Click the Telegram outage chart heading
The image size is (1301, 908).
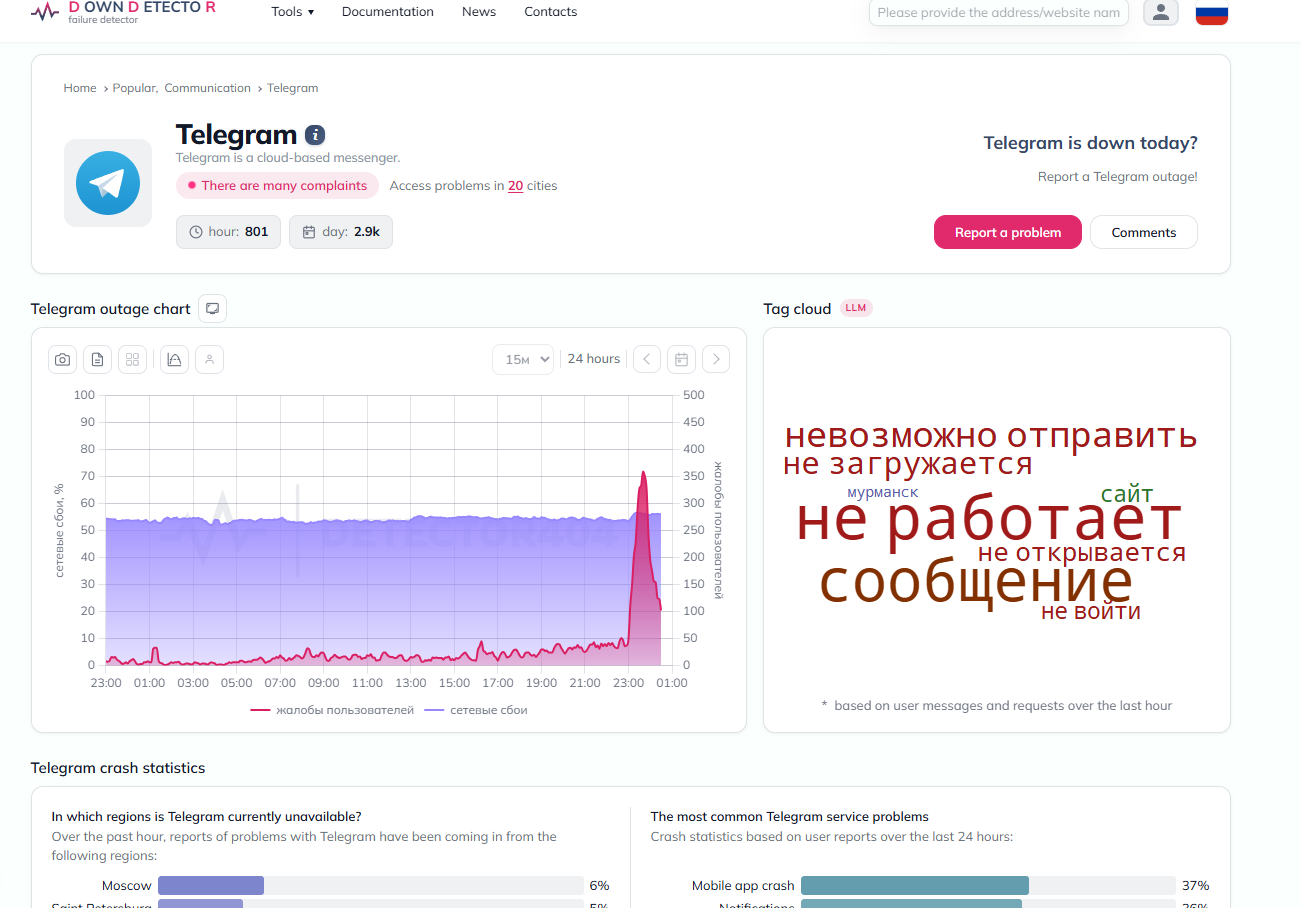coord(111,309)
